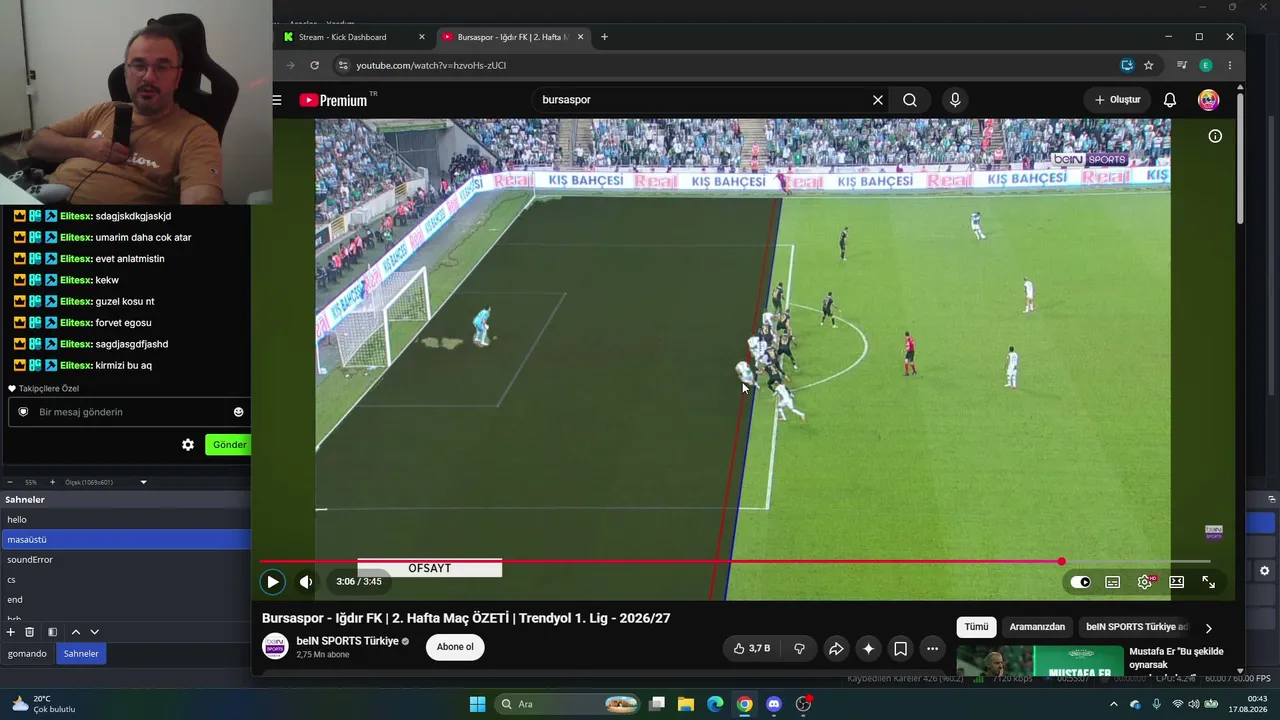
Task: Reload the YouTube page
Action: 314,65
